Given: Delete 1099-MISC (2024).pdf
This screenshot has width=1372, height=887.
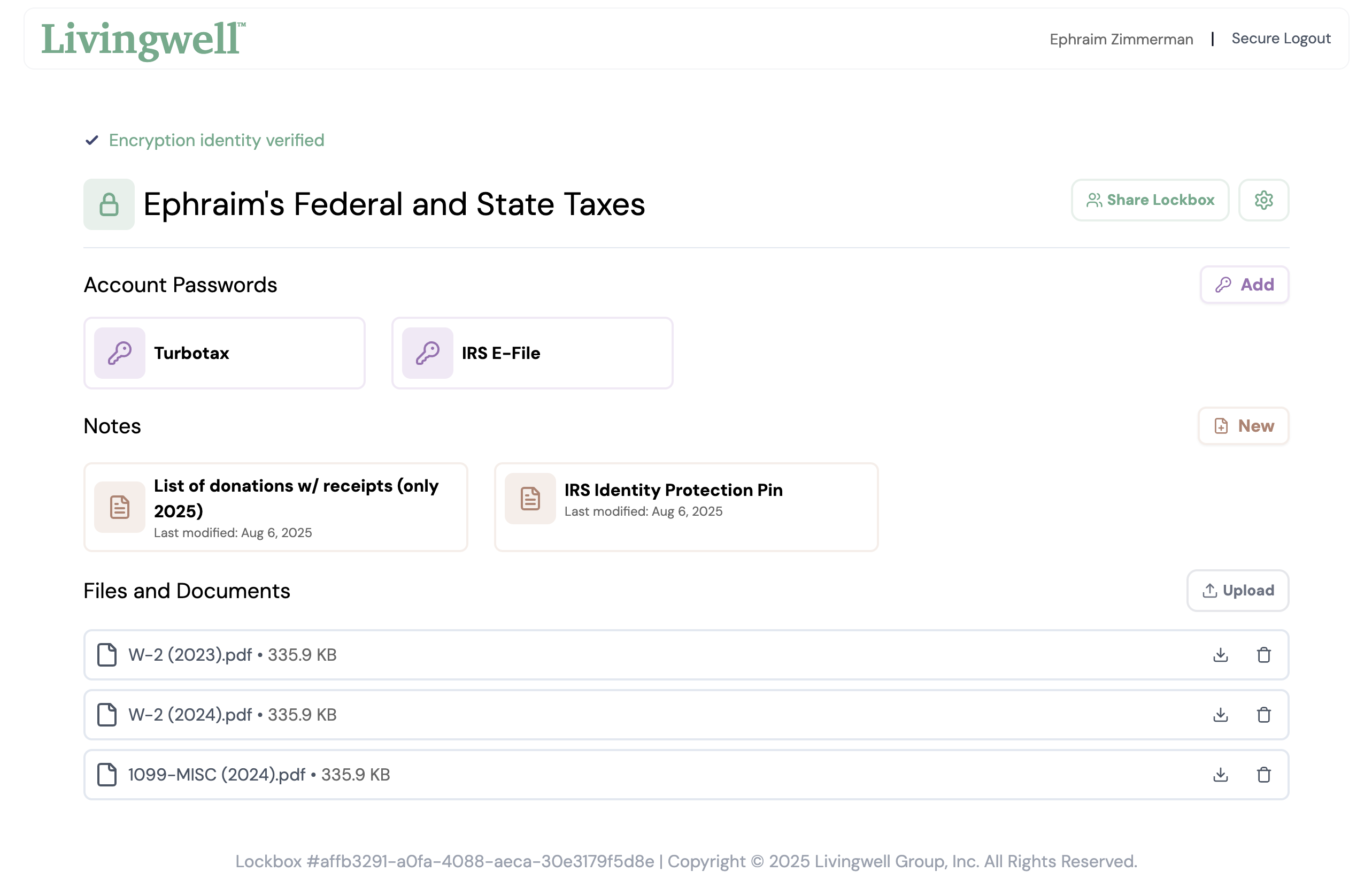Looking at the screenshot, I should pyautogui.click(x=1264, y=775).
